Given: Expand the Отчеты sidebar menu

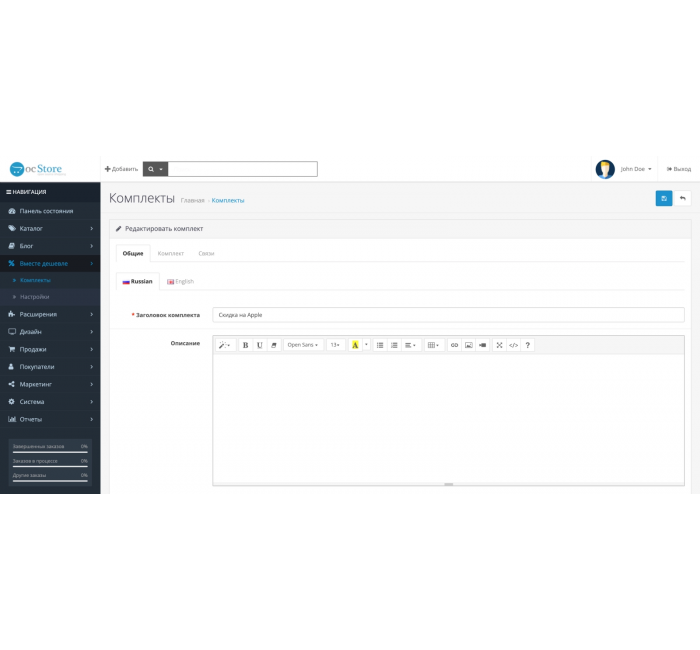Looking at the screenshot, I should pos(50,419).
